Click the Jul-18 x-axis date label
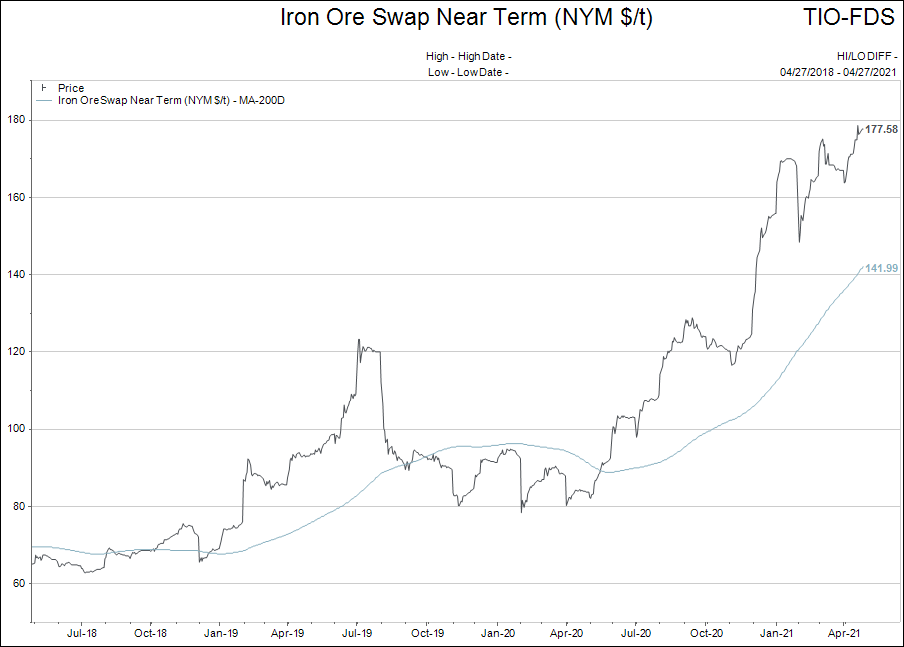Screen dimensions: 904x647 click(x=81, y=633)
